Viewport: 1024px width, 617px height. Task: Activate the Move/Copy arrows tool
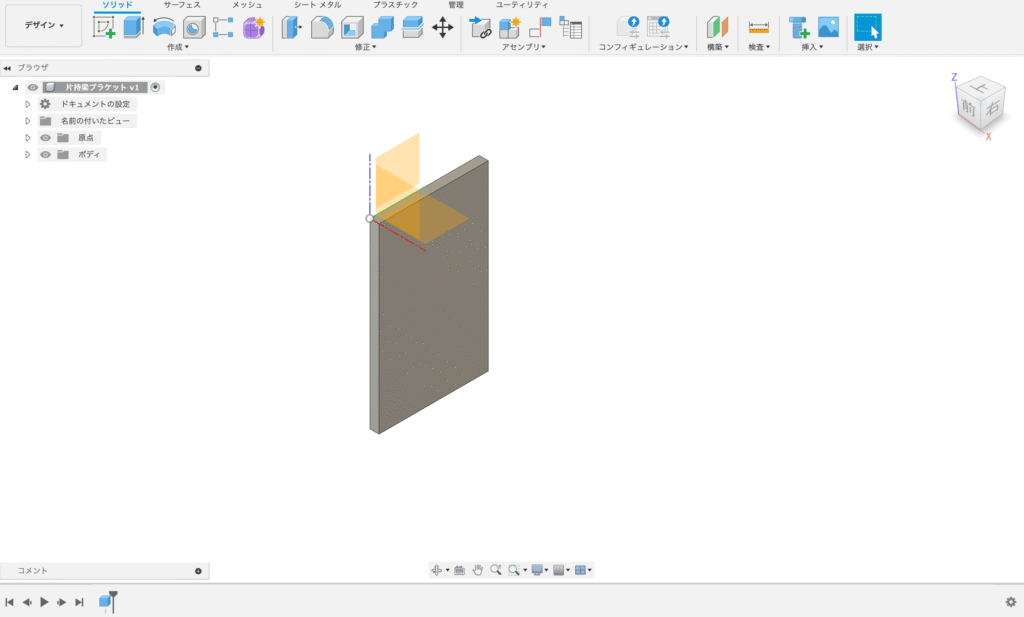coord(442,27)
